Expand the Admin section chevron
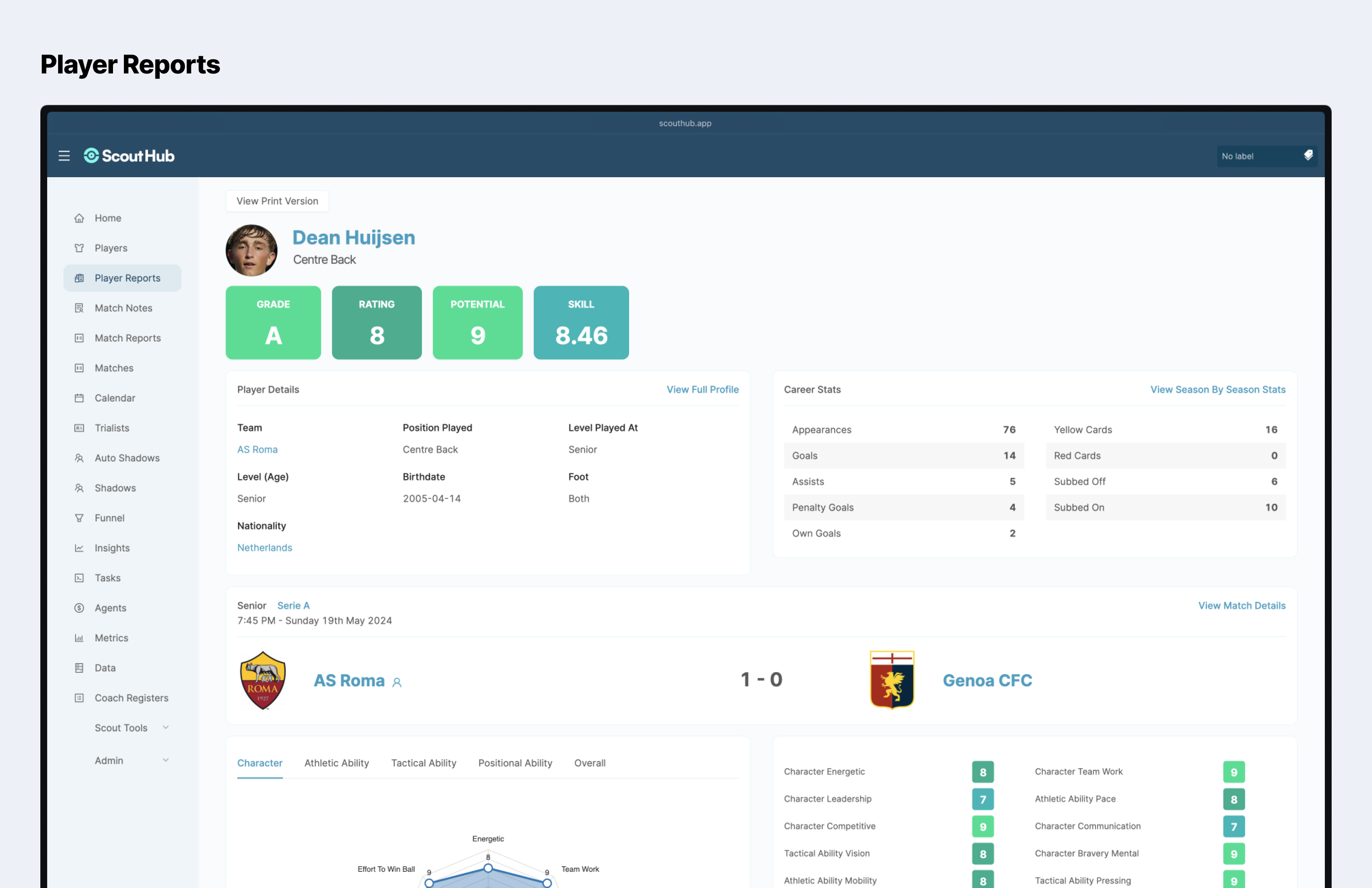This screenshot has width=1372, height=888. click(x=165, y=760)
